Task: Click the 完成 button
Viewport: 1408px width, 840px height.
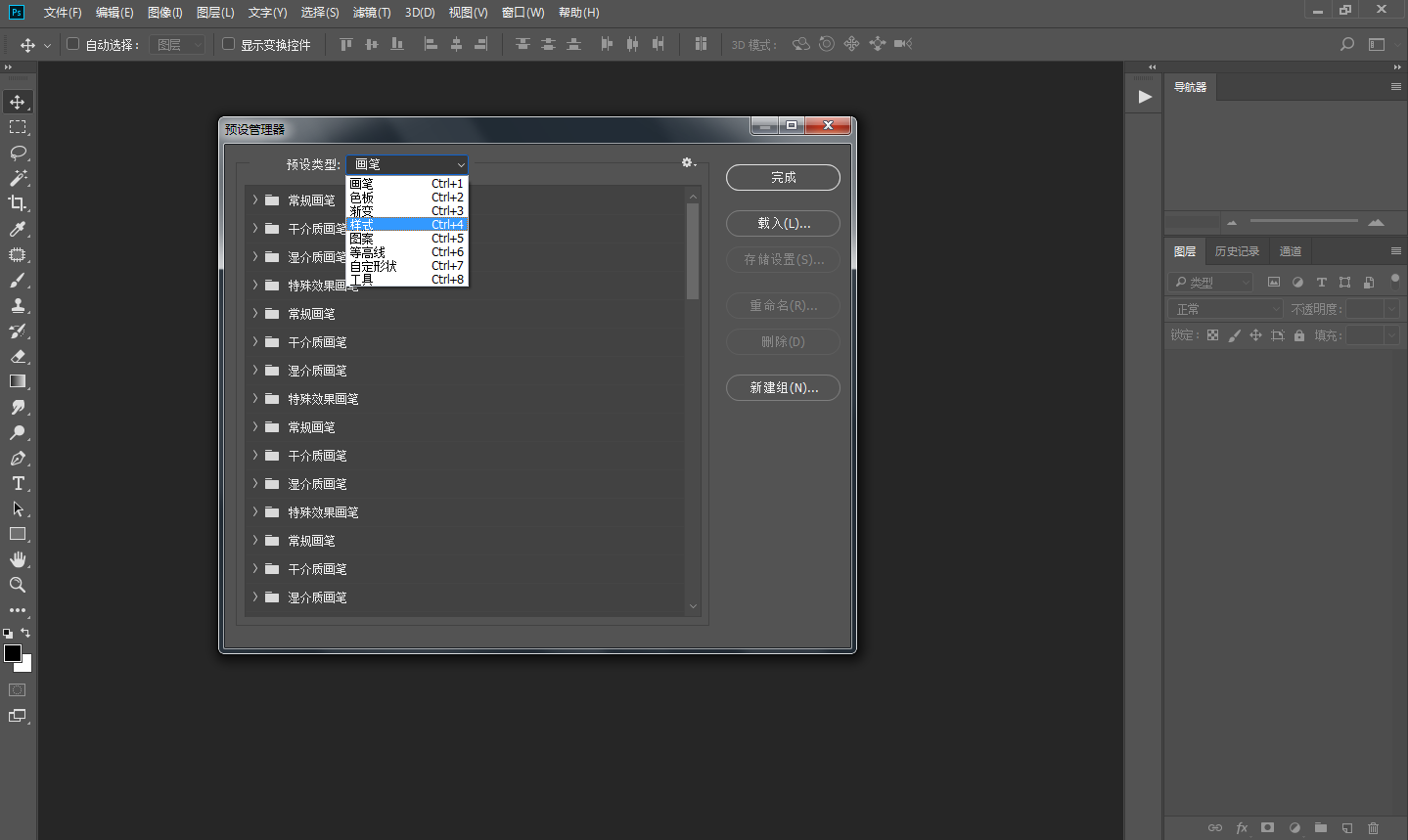Action: tap(783, 177)
